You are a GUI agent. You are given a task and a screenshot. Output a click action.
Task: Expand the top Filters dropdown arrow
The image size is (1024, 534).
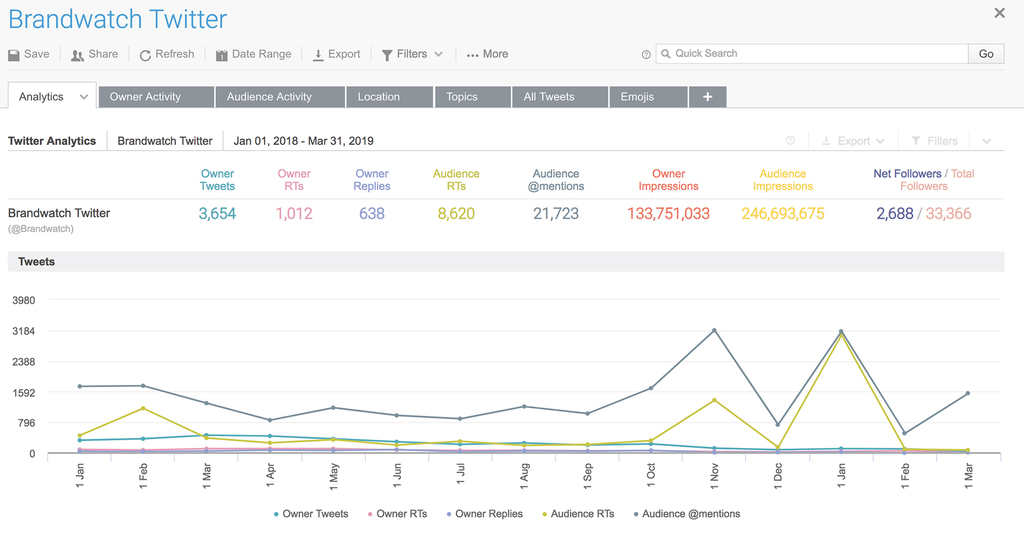click(x=438, y=54)
